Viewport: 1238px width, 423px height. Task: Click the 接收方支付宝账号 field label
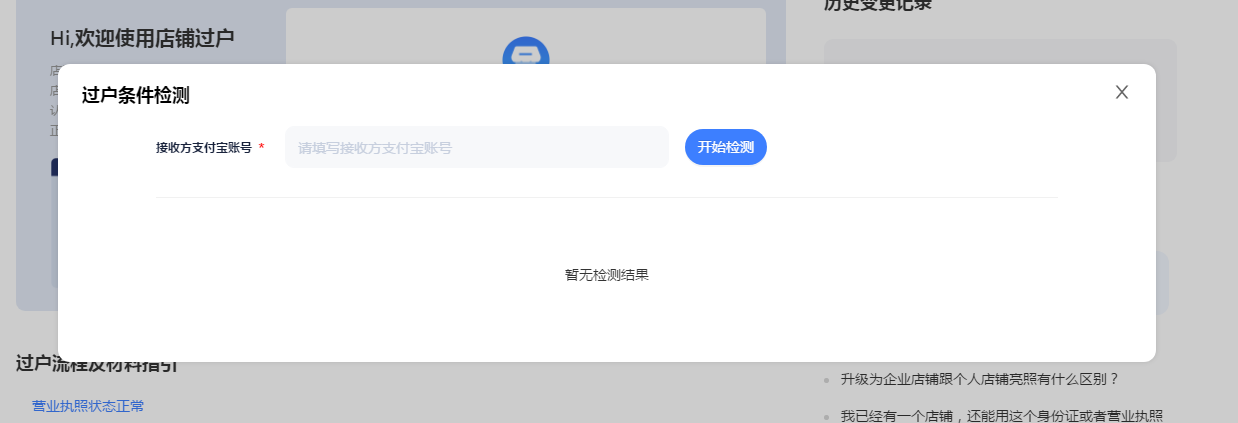pyautogui.click(x=203, y=148)
